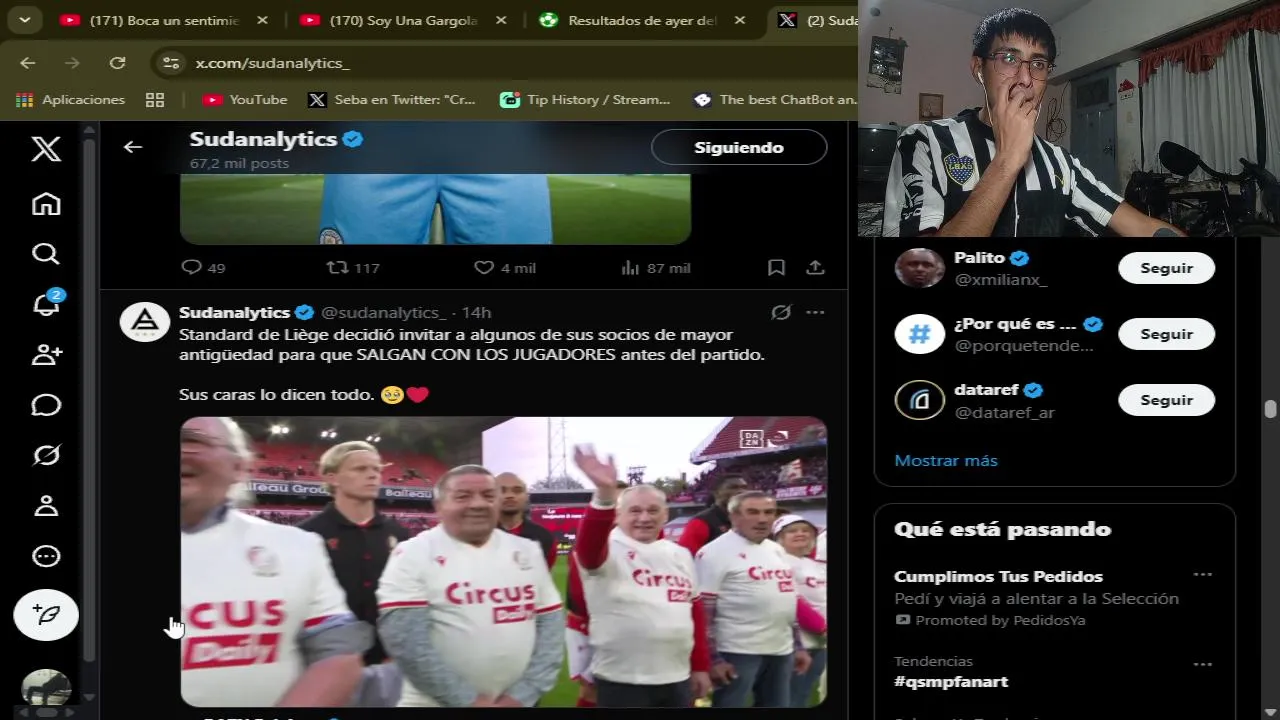Screen dimensions: 1280x720
Task: Open the More options circle icon in the sidebar
Action: tap(46, 556)
